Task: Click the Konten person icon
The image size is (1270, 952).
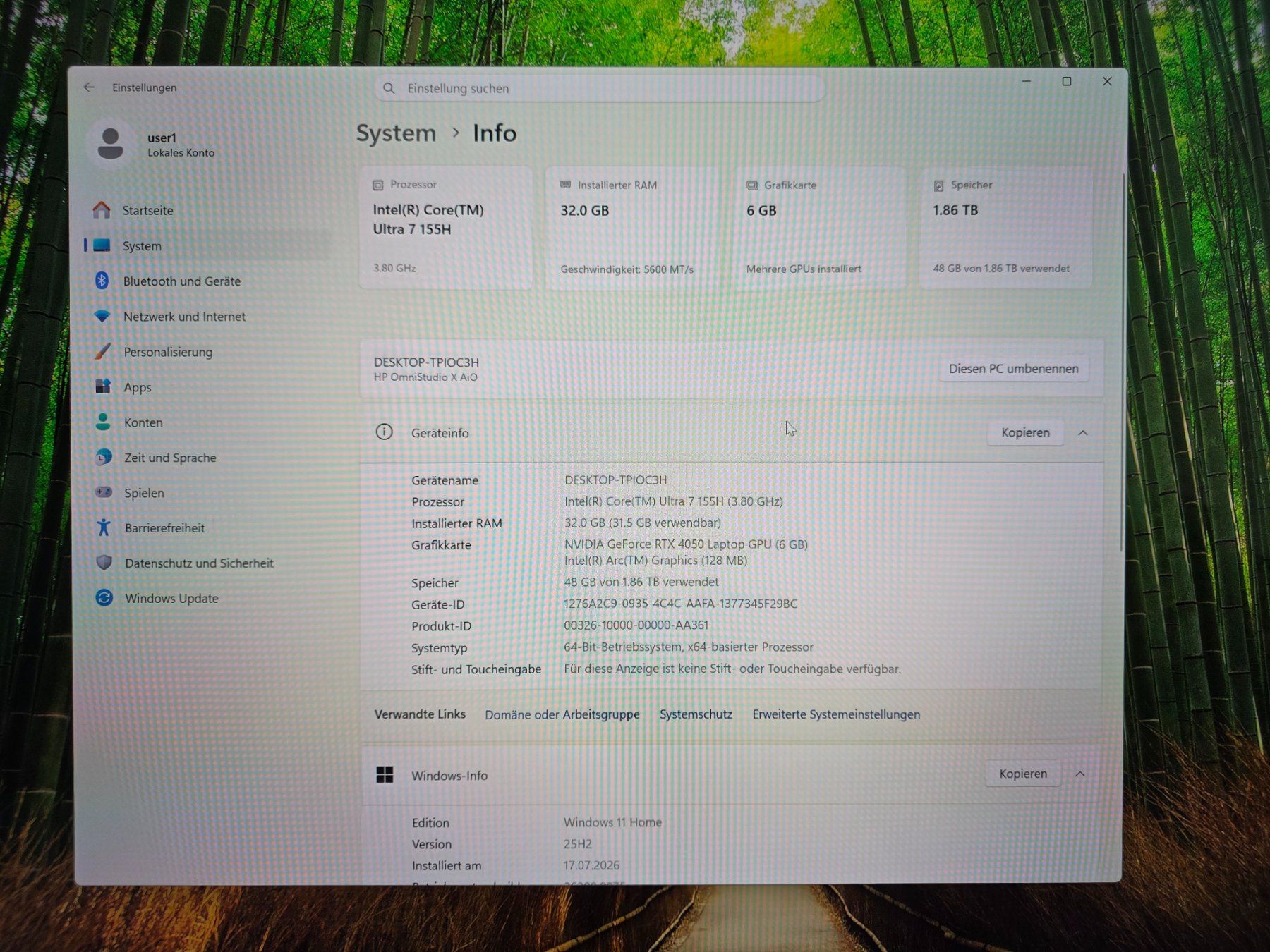Action: tap(103, 422)
